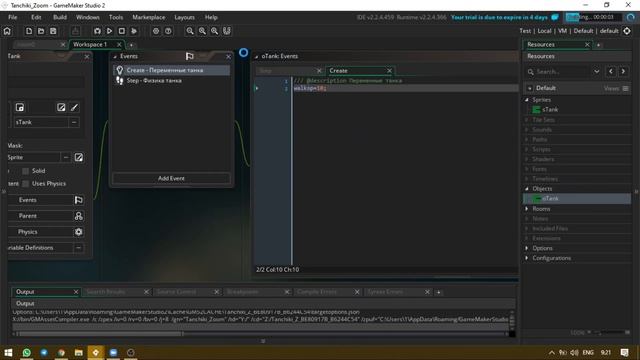Expand the Configurations folder
The height and width of the screenshot is (360, 640).
[x=527, y=258]
